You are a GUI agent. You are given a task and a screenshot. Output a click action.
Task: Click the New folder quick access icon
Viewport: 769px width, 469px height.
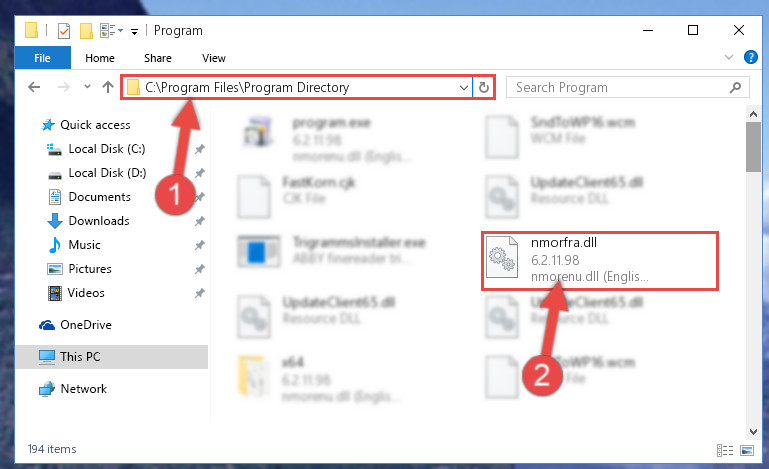tap(86, 31)
